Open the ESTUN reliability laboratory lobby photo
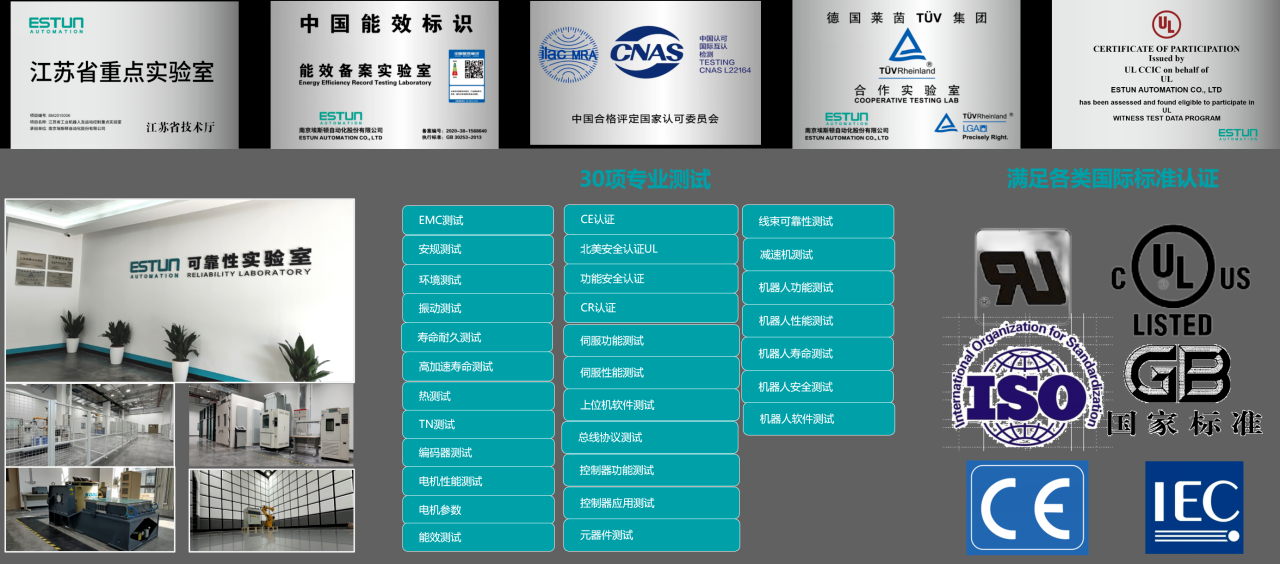The width and height of the screenshot is (1280, 564). point(180,290)
